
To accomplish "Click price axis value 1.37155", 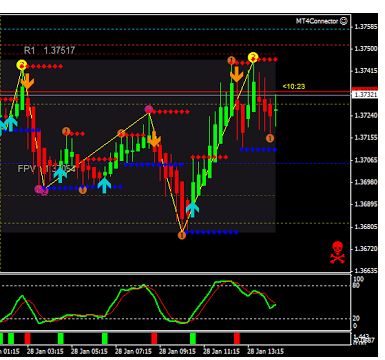I will [x=366, y=137].
